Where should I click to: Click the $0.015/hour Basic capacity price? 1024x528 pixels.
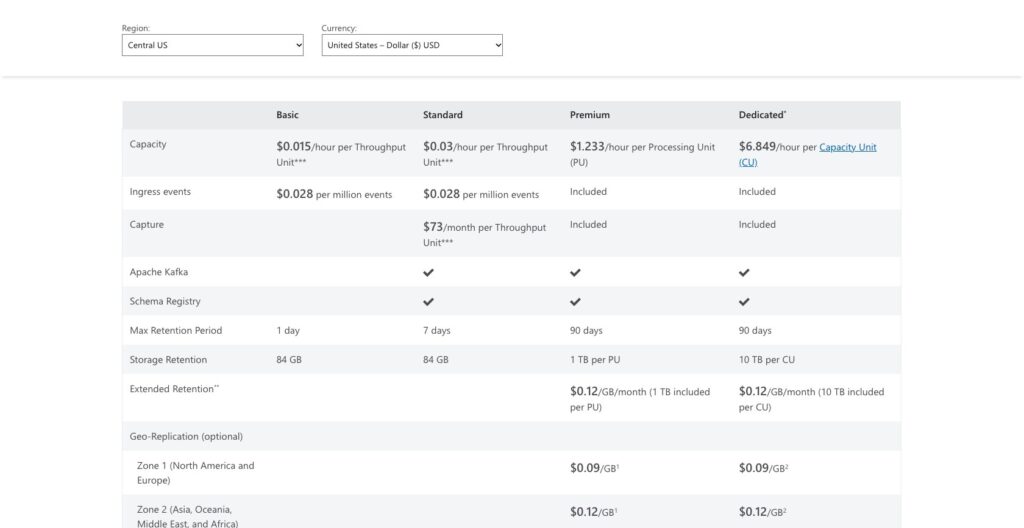[x=341, y=154]
